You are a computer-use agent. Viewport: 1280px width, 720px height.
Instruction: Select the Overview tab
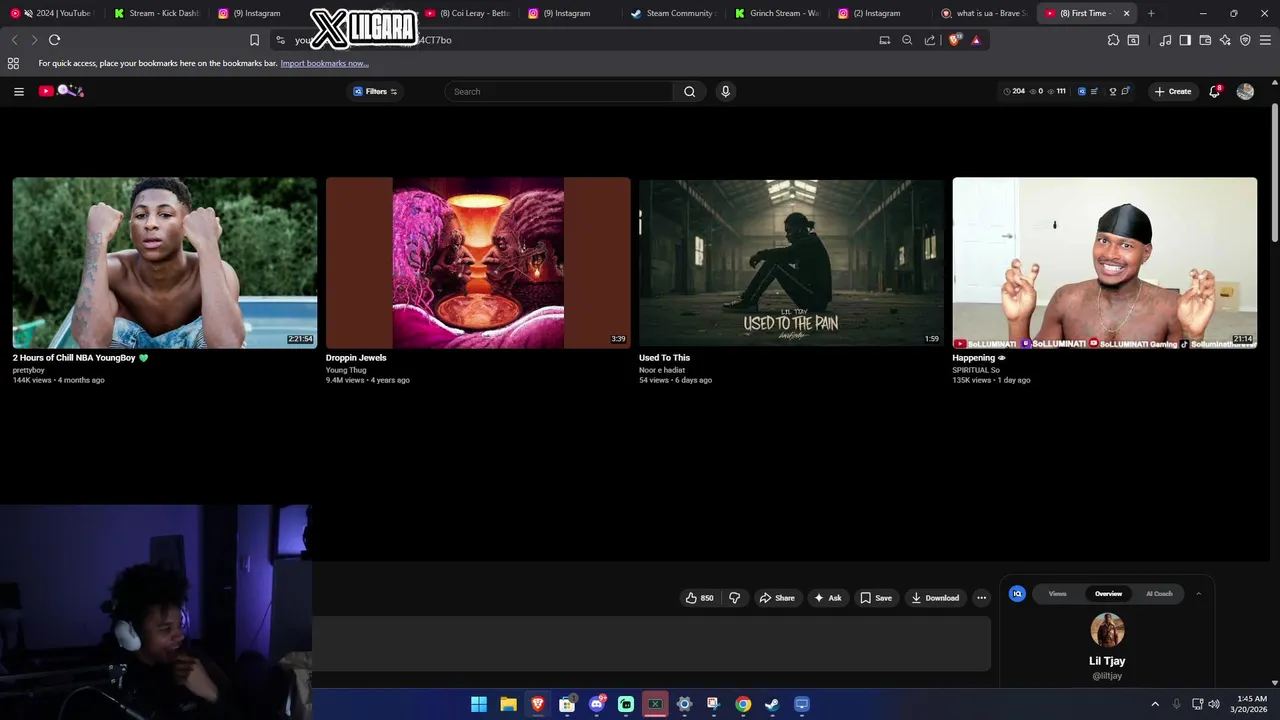[1108, 594]
